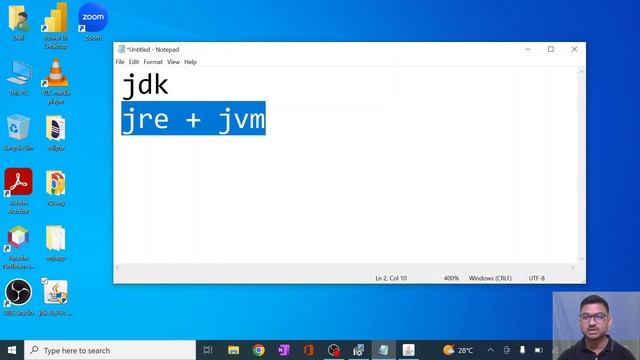
Task: Open OneNote from the taskbar
Action: click(284, 350)
